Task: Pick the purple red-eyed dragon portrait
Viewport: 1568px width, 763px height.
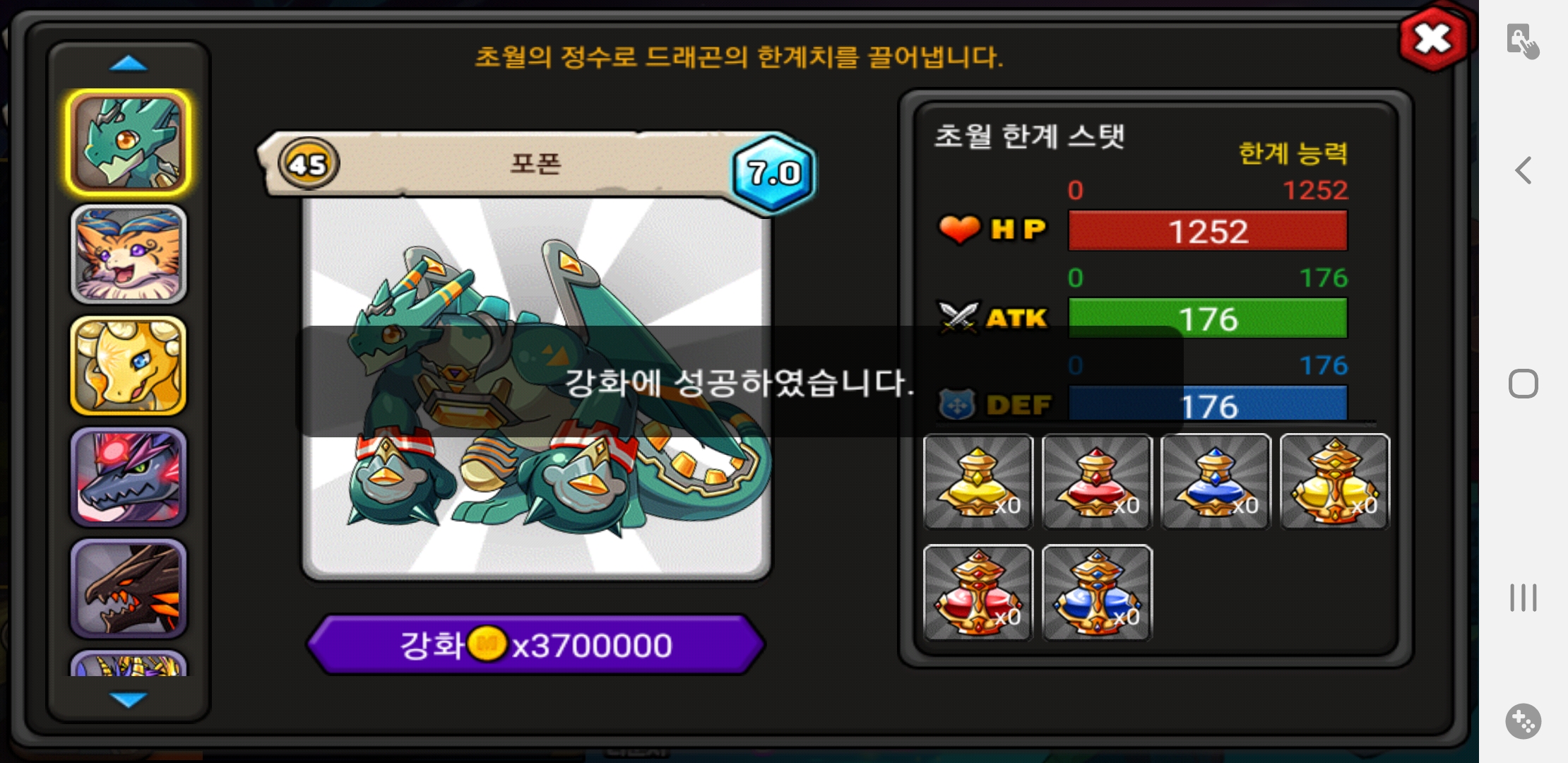Action: pyautogui.click(x=129, y=477)
